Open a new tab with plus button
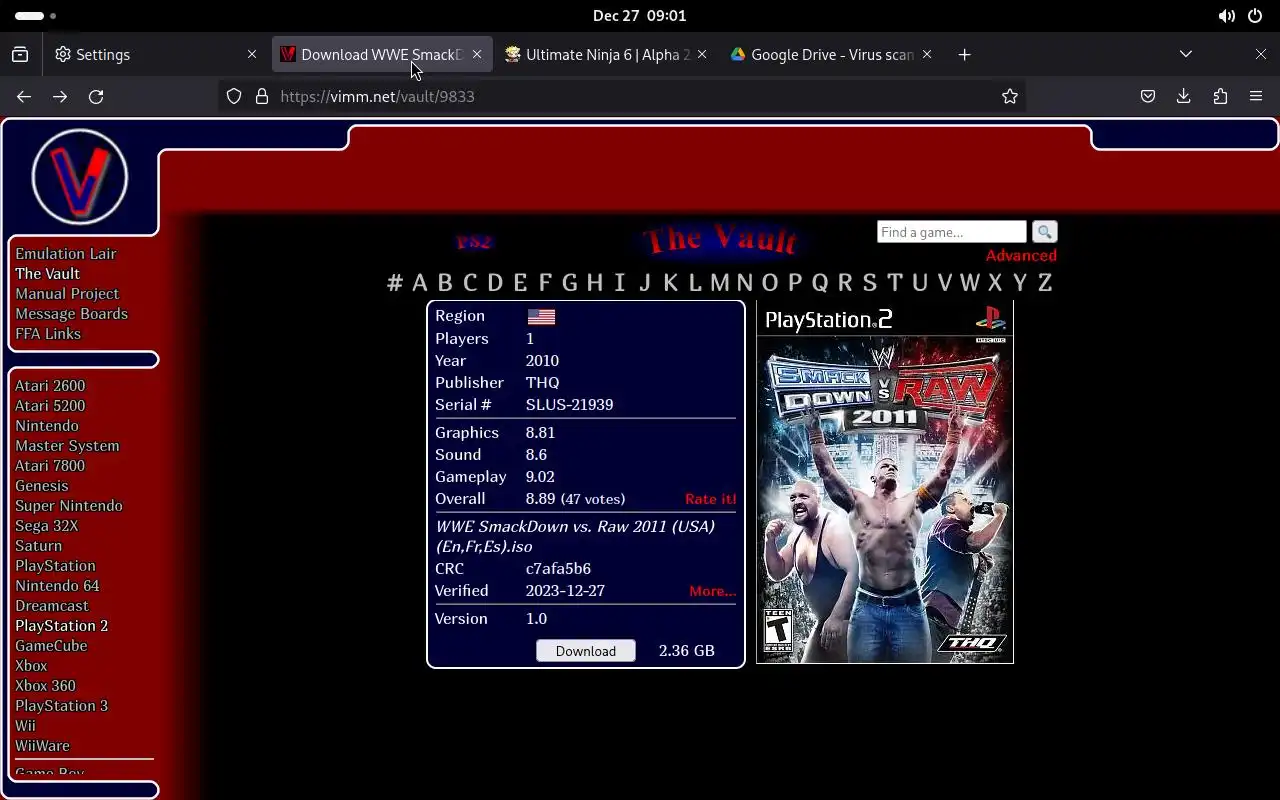Screen dimensions: 1280x800 964,54
